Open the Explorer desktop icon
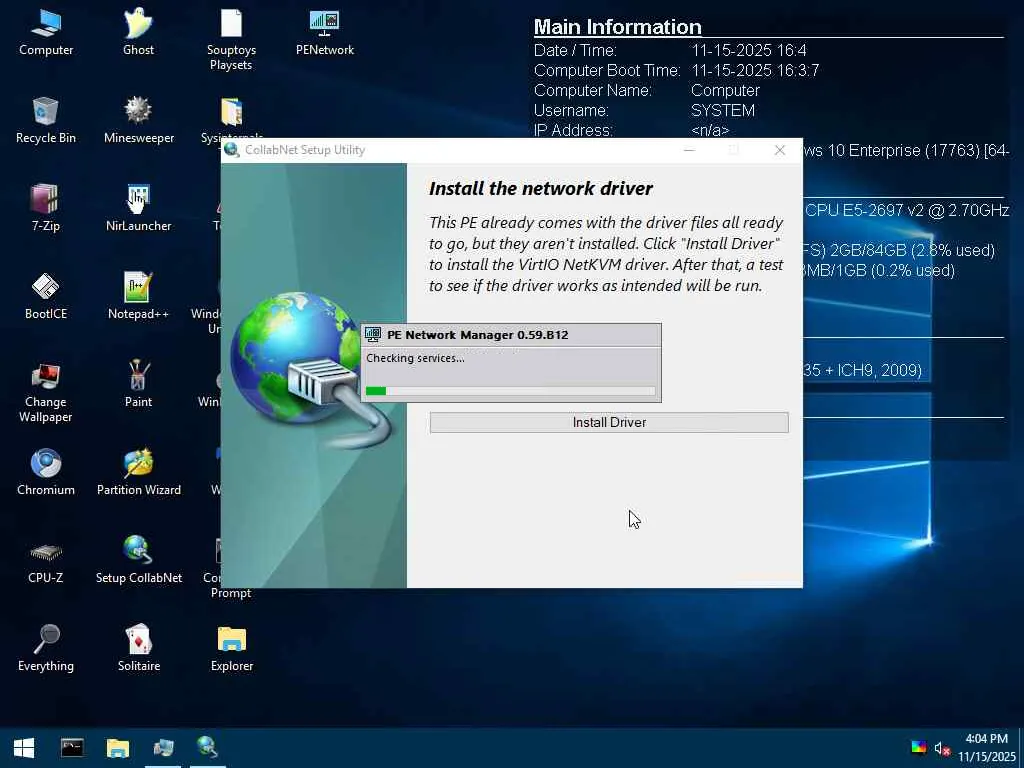Viewport: 1024px width, 768px height. pos(231,648)
